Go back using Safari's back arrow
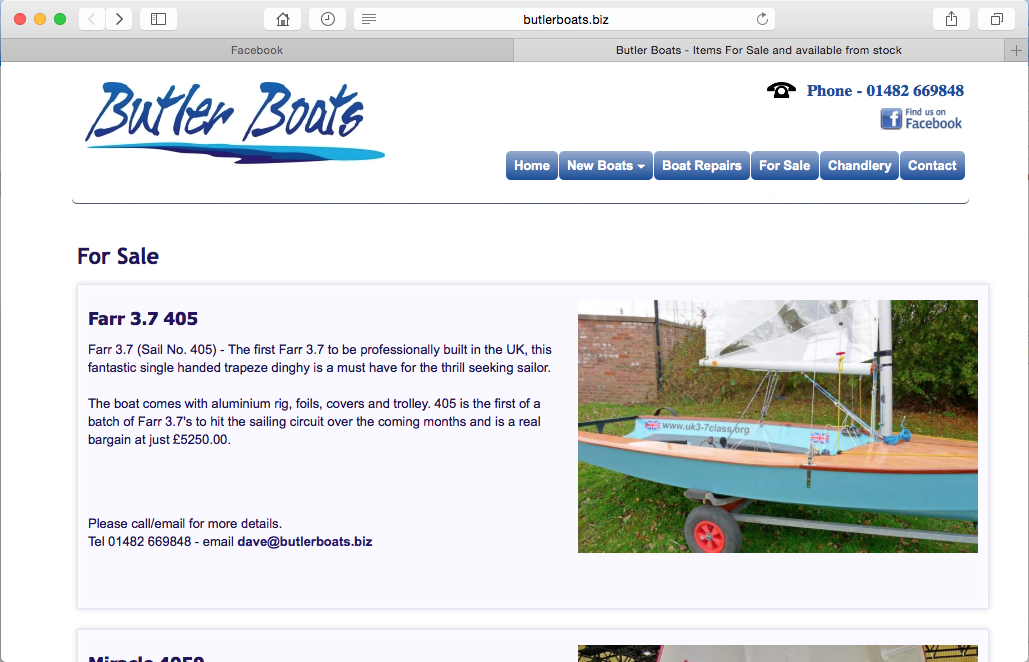The image size is (1029, 662). 92,19
